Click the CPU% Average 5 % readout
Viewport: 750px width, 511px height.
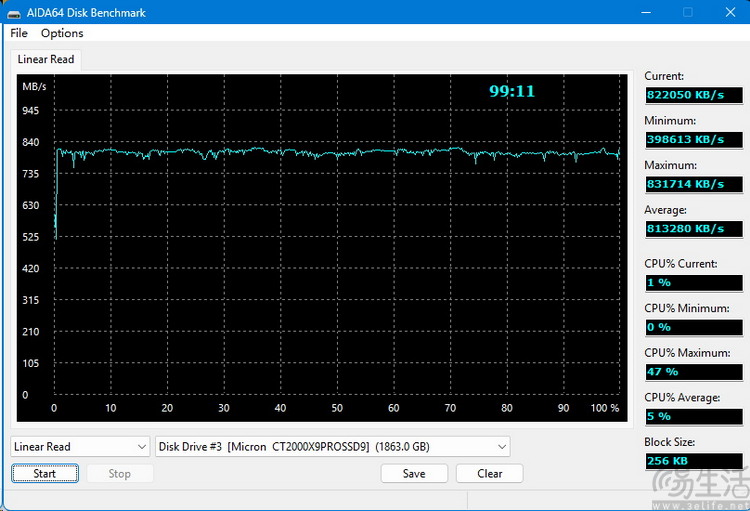[x=695, y=416]
